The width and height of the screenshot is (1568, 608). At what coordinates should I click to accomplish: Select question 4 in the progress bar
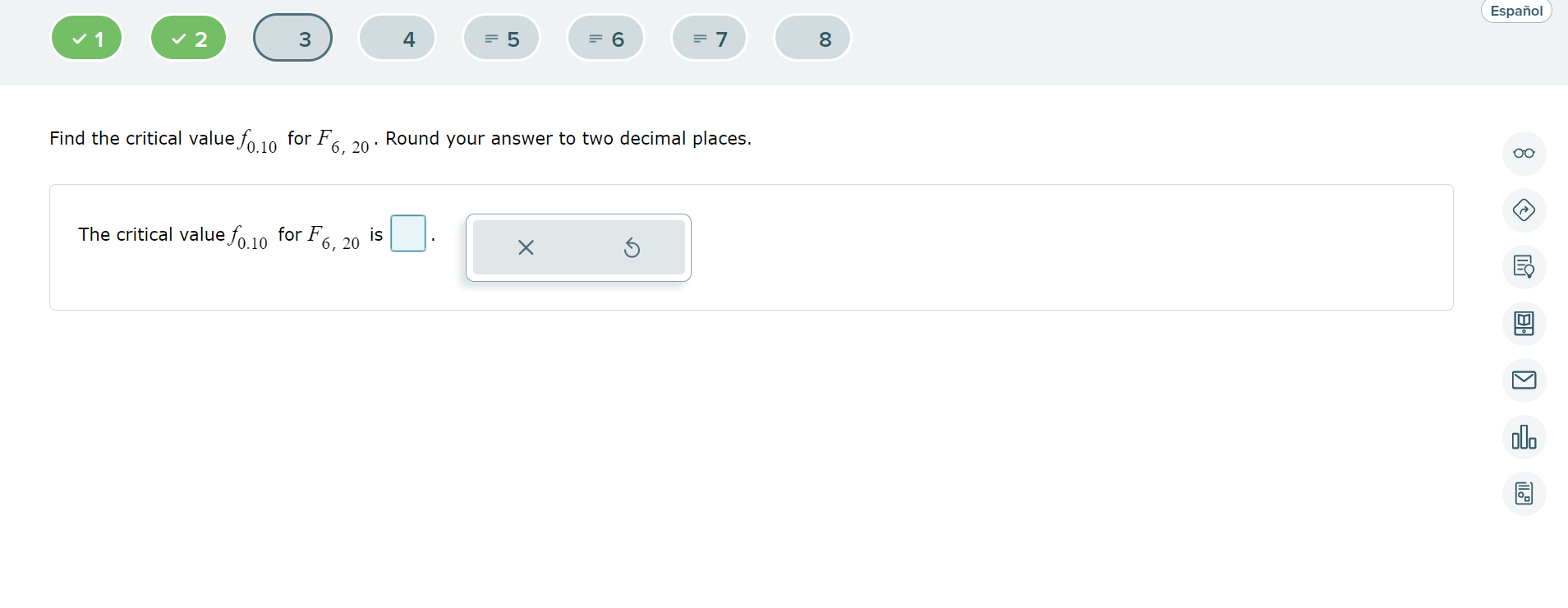[x=397, y=37]
